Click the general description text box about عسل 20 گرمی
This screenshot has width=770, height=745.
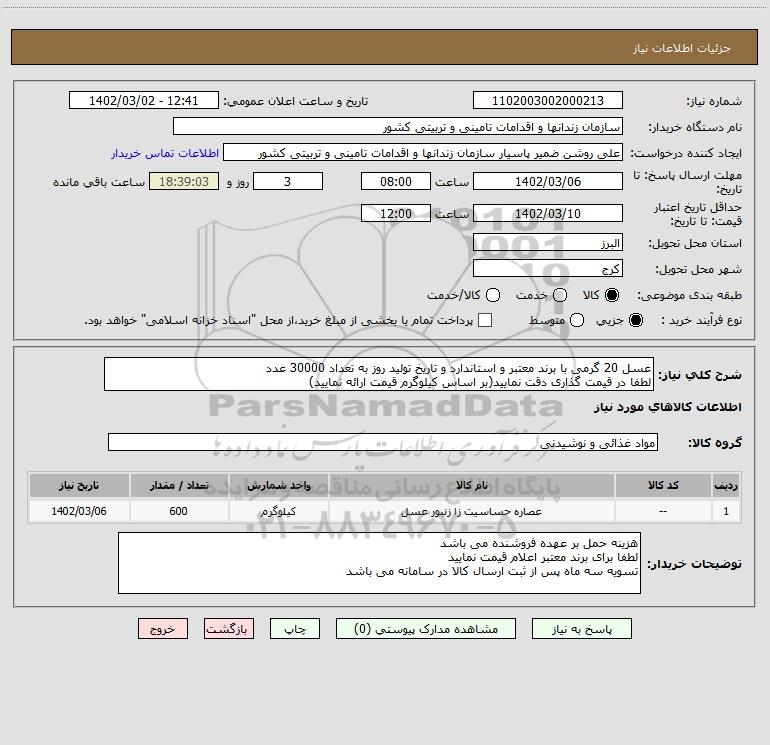click(x=379, y=374)
